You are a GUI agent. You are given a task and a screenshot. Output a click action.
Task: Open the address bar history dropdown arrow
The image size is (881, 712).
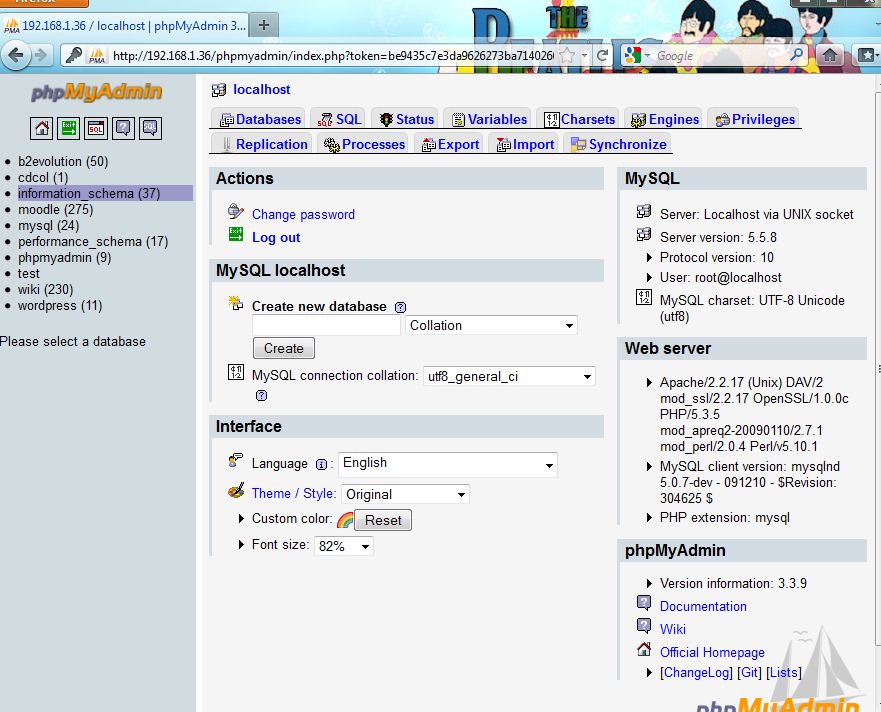(x=585, y=56)
